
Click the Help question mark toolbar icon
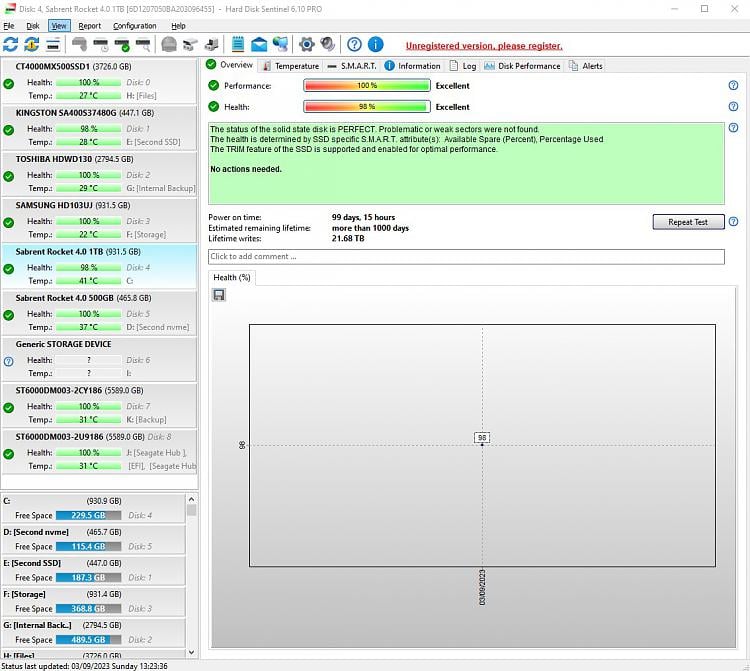354,44
